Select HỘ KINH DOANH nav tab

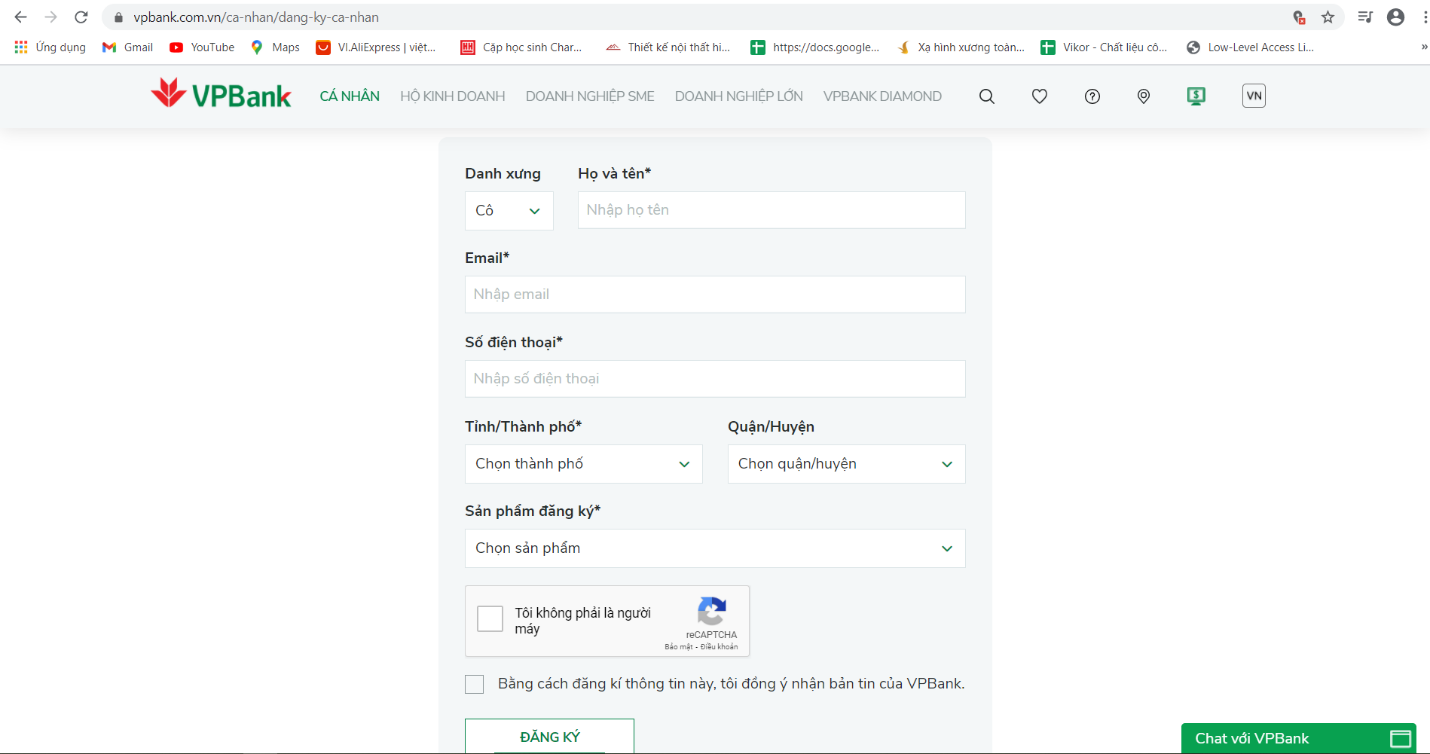453,96
